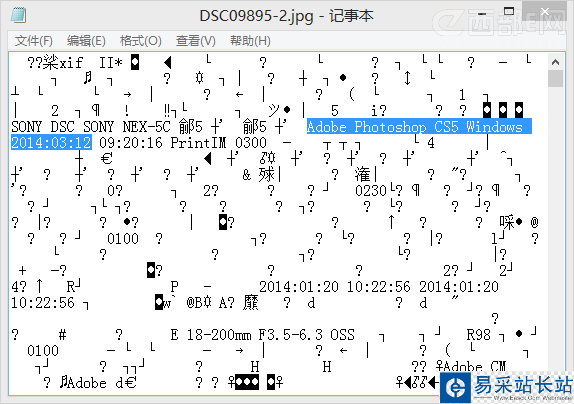Maximize the 记事本 window
Screen dimensions: 574x404
[x=509, y=12]
